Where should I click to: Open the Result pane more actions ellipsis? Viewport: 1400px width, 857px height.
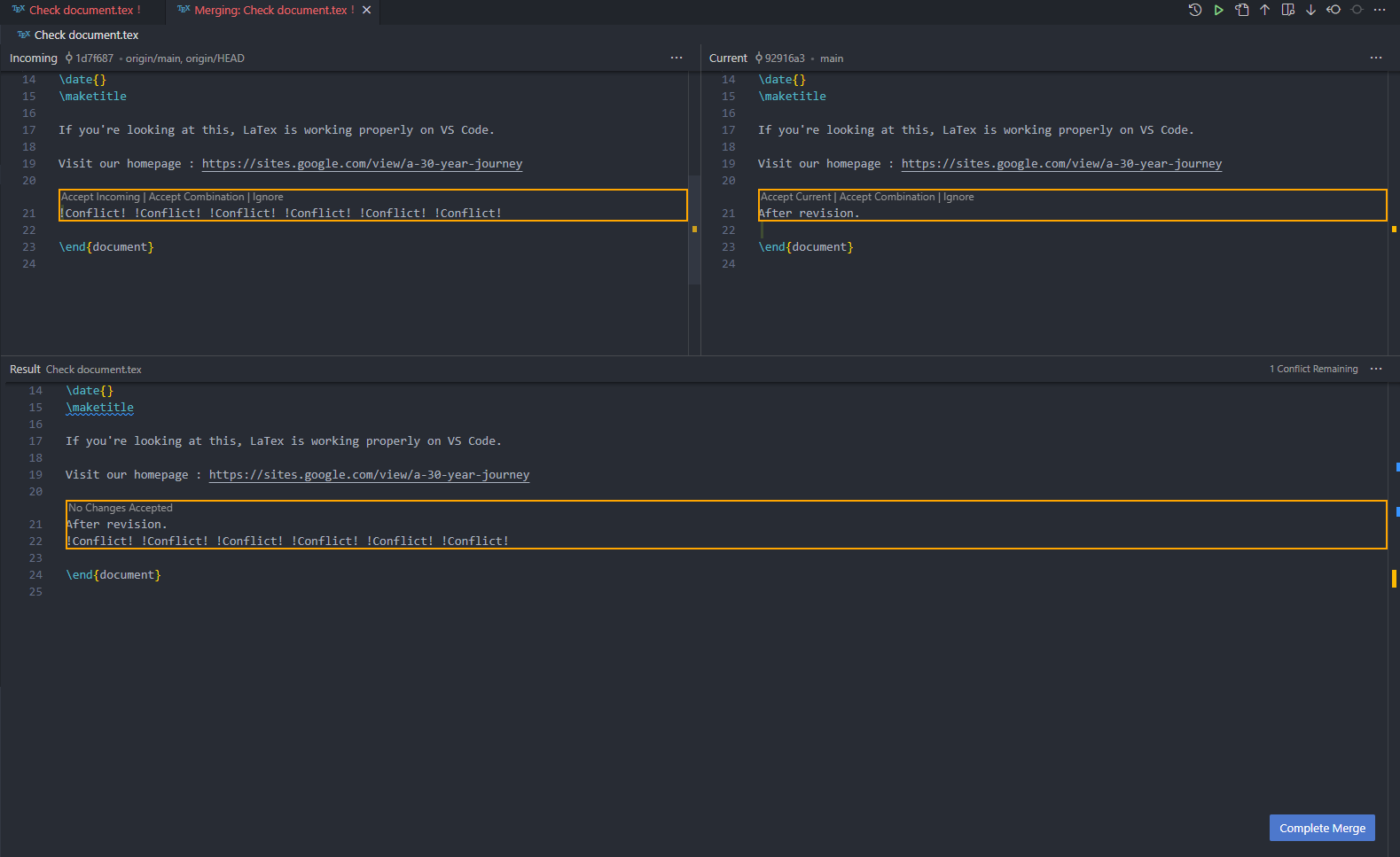point(1376,369)
